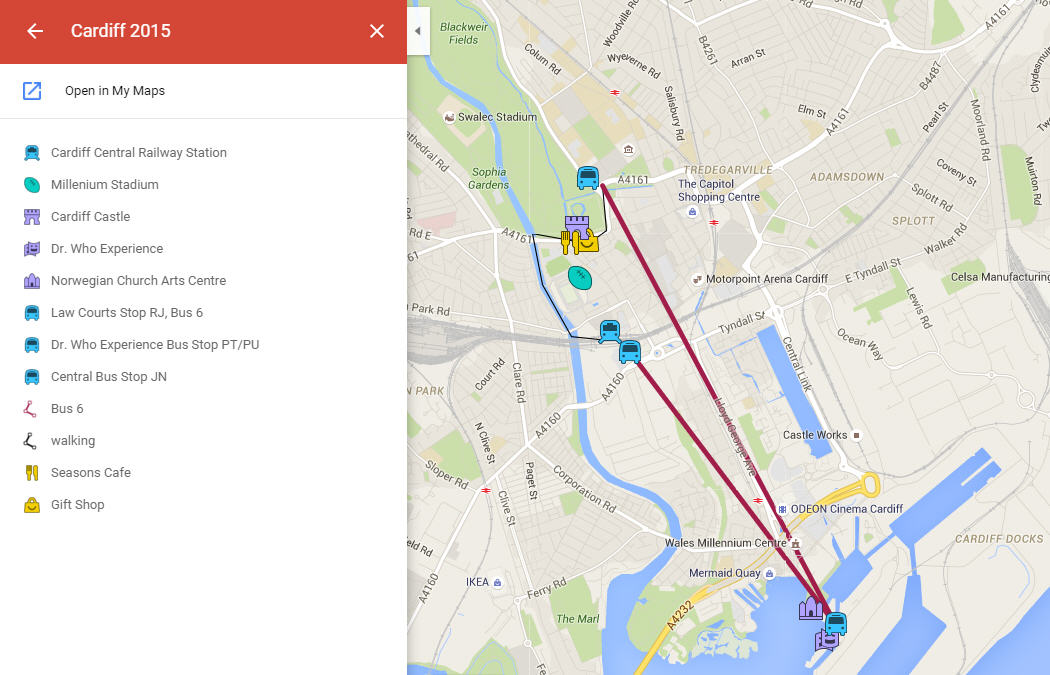Collapse the side panel with the arrow tab

[x=418, y=31]
